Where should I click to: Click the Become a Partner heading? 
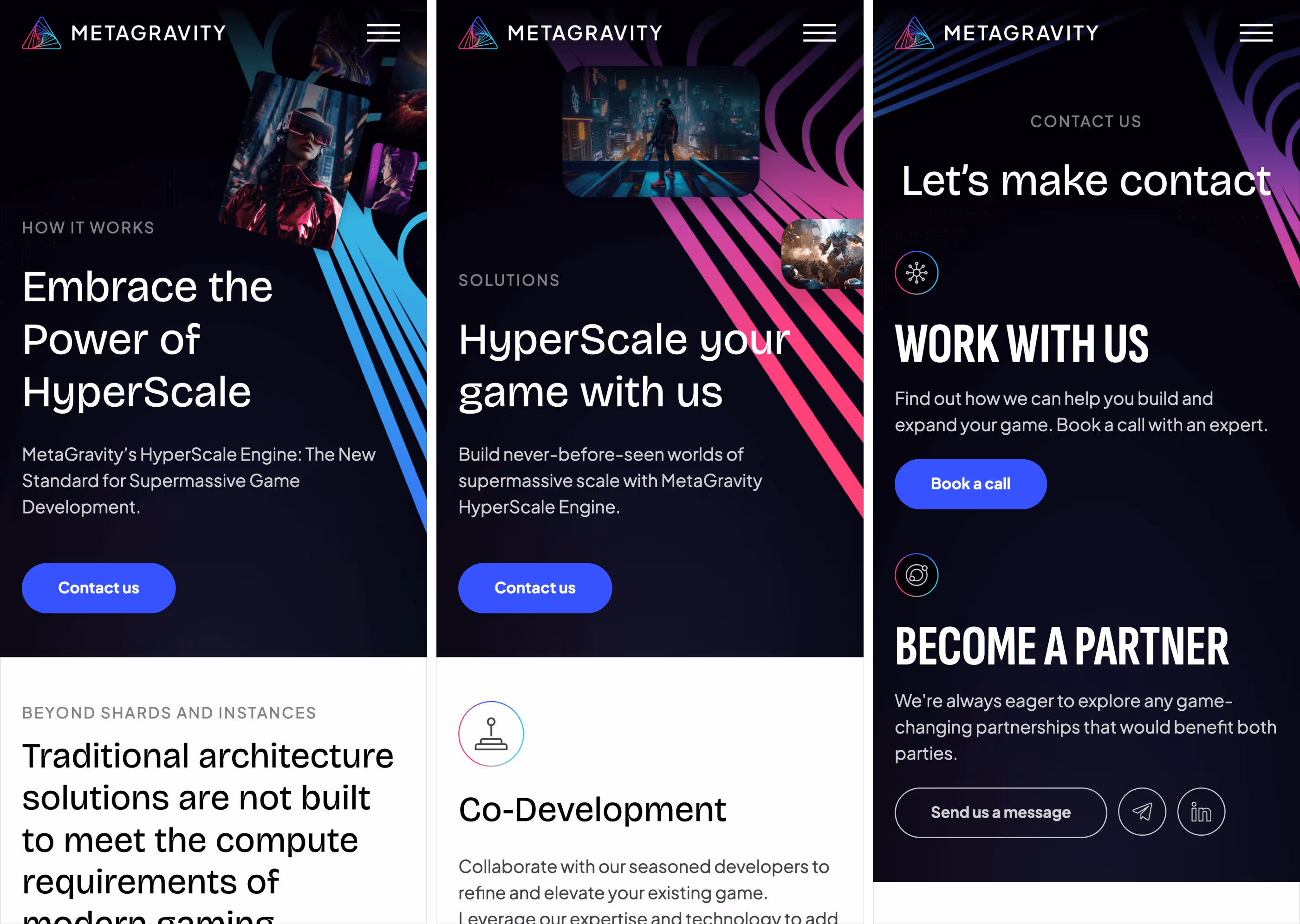coord(1062,646)
